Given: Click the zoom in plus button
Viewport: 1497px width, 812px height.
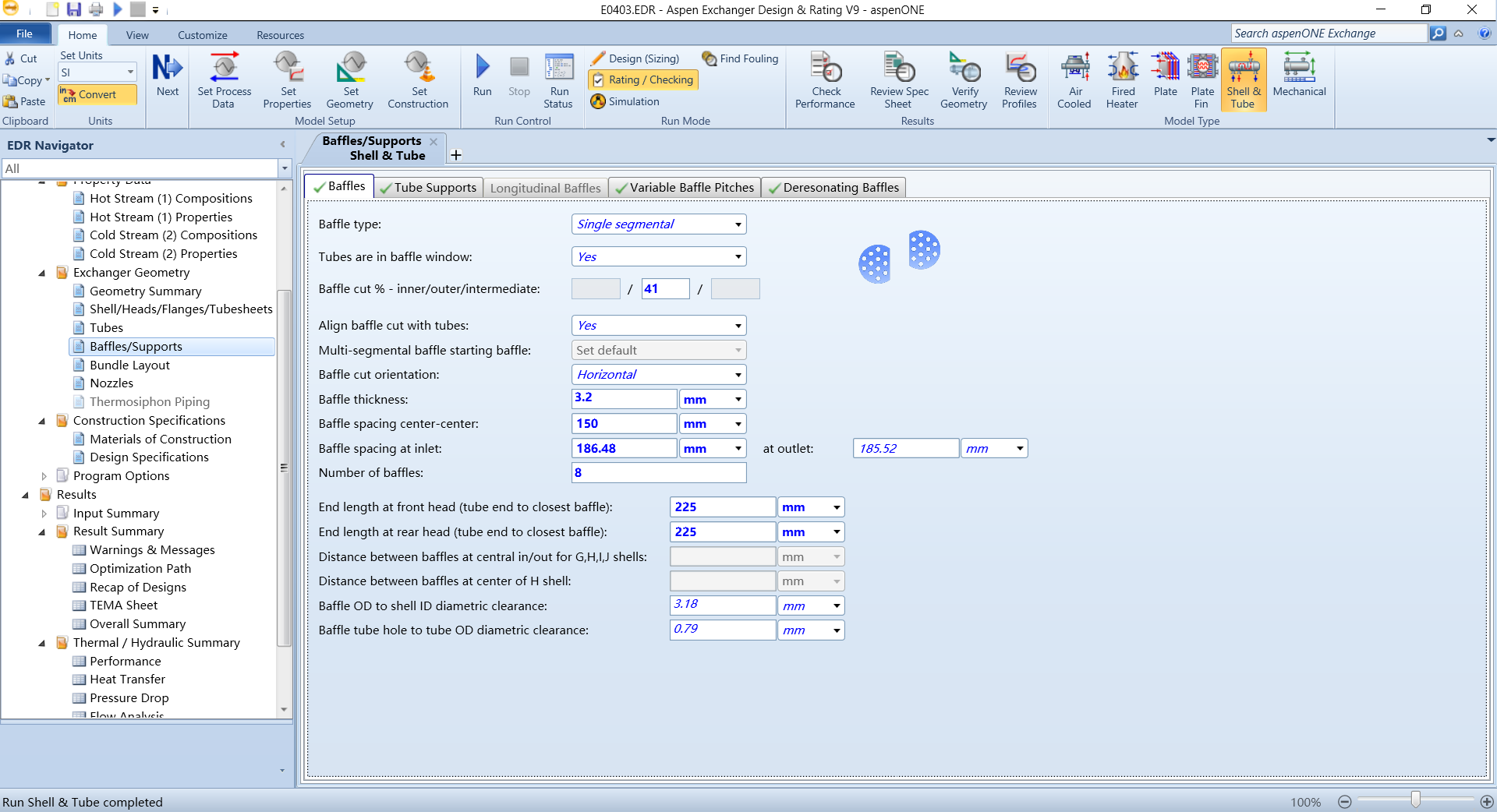Looking at the screenshot, I should (x=1487, y=802).
